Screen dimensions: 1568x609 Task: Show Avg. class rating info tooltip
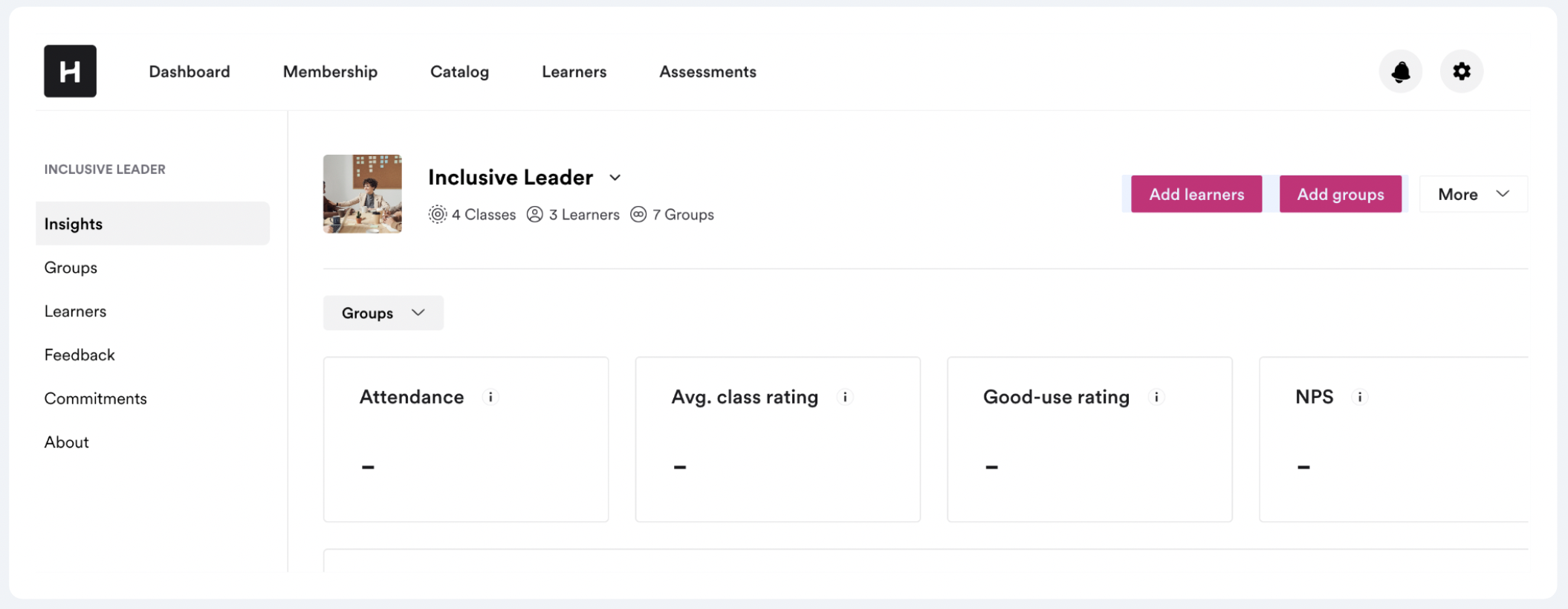pyautogui.click(x=845, y=397)
